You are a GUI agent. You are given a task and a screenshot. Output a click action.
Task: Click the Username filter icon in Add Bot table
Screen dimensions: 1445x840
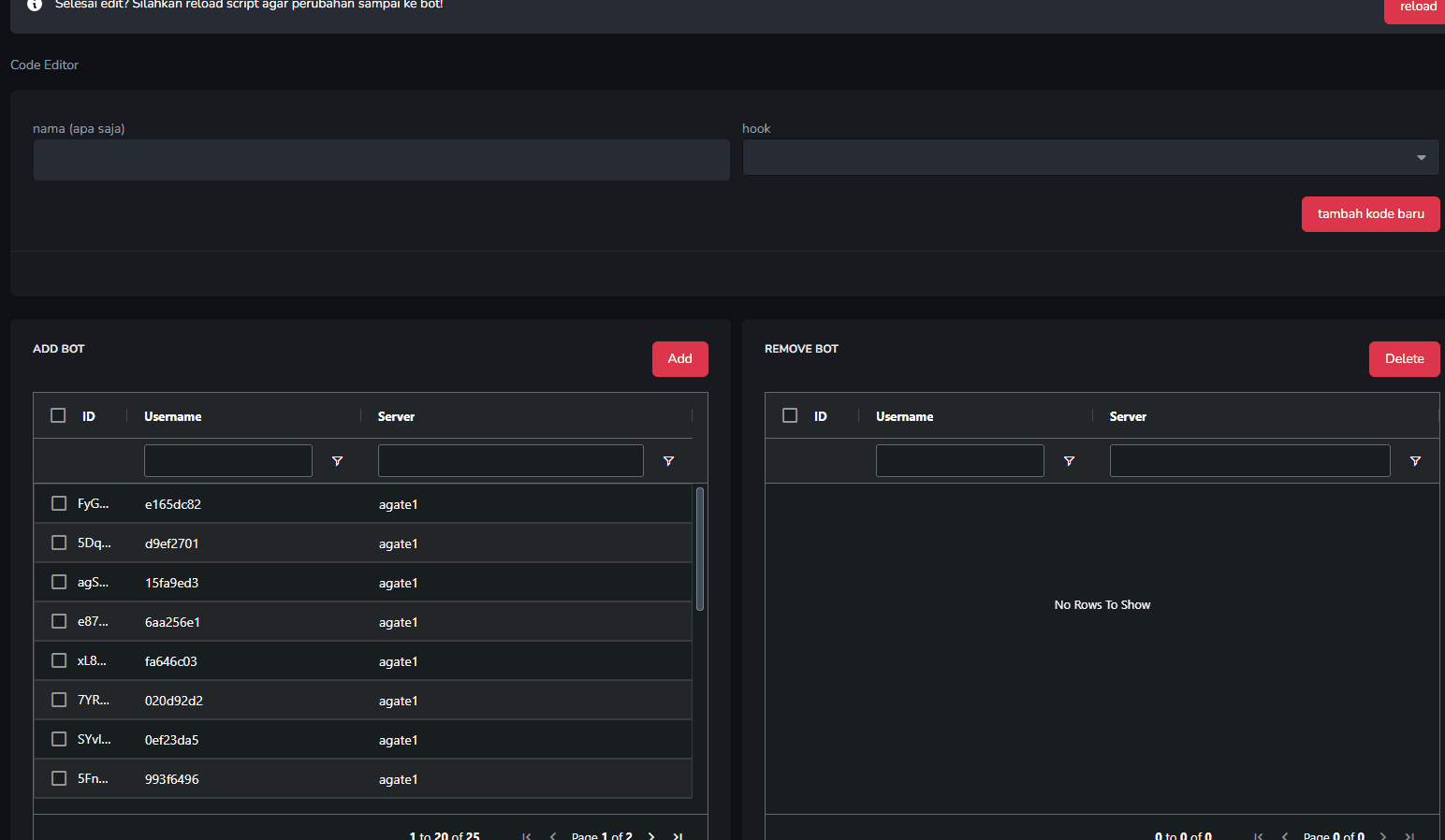click(338, 461)
